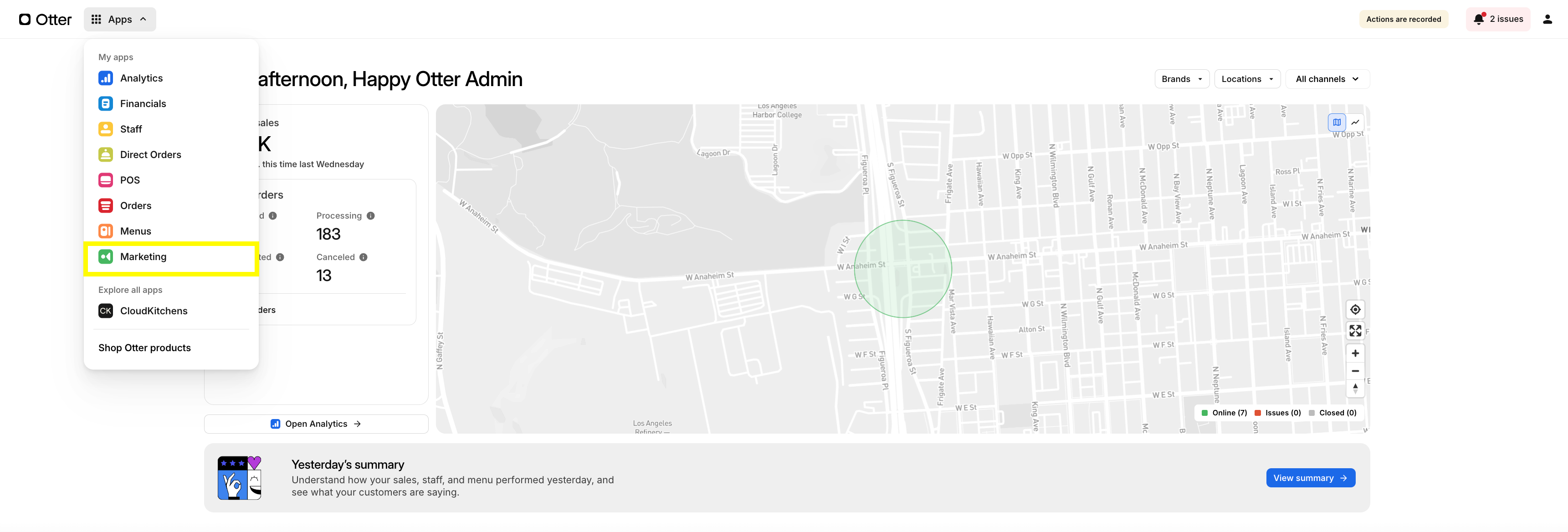Select Analytics from My apps
The width and height of the screenshot is (1568, 532).
(x=171, y=78)
